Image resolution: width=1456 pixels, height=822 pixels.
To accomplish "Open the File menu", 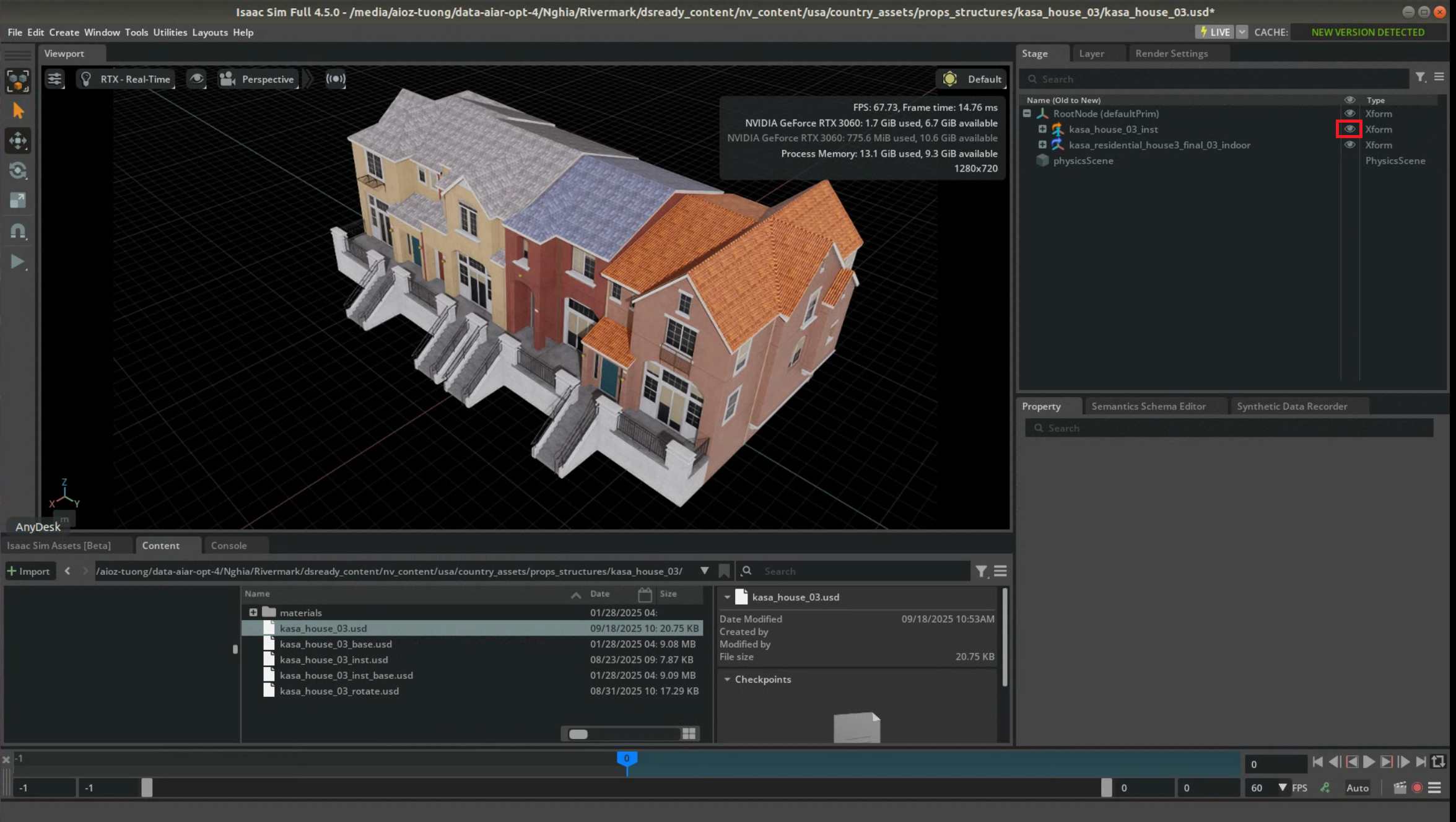I will coord(15,32).
